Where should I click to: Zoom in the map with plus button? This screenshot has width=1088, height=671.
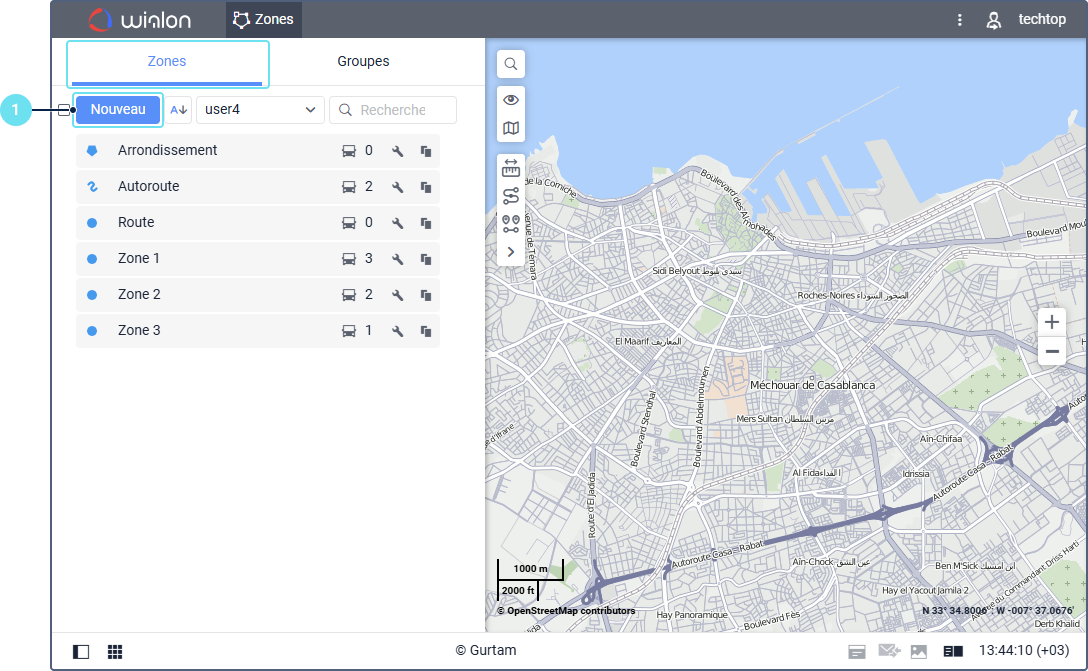click(x=1051, y=322)
